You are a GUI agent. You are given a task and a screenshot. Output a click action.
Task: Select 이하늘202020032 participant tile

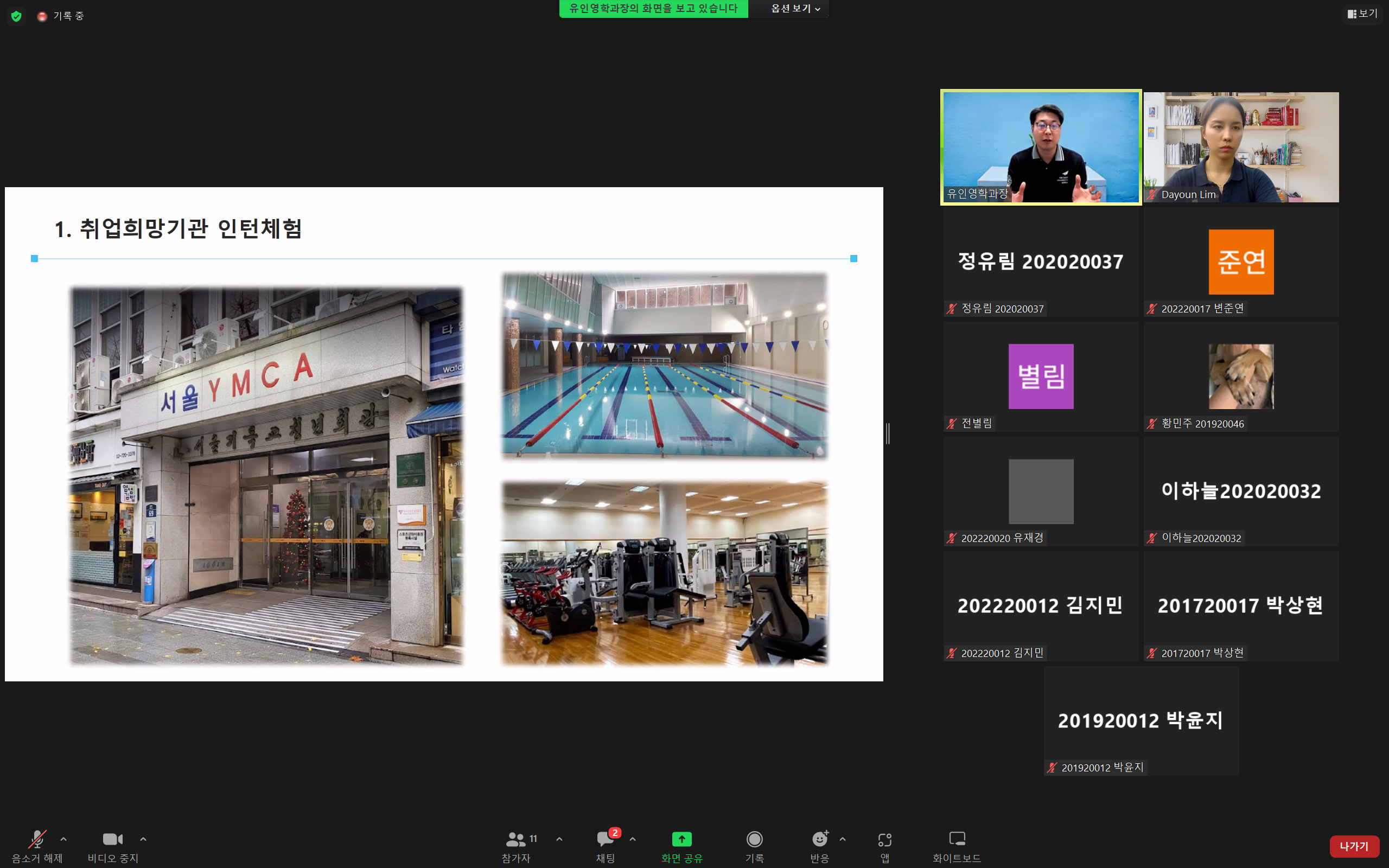tap(1241, 492)
